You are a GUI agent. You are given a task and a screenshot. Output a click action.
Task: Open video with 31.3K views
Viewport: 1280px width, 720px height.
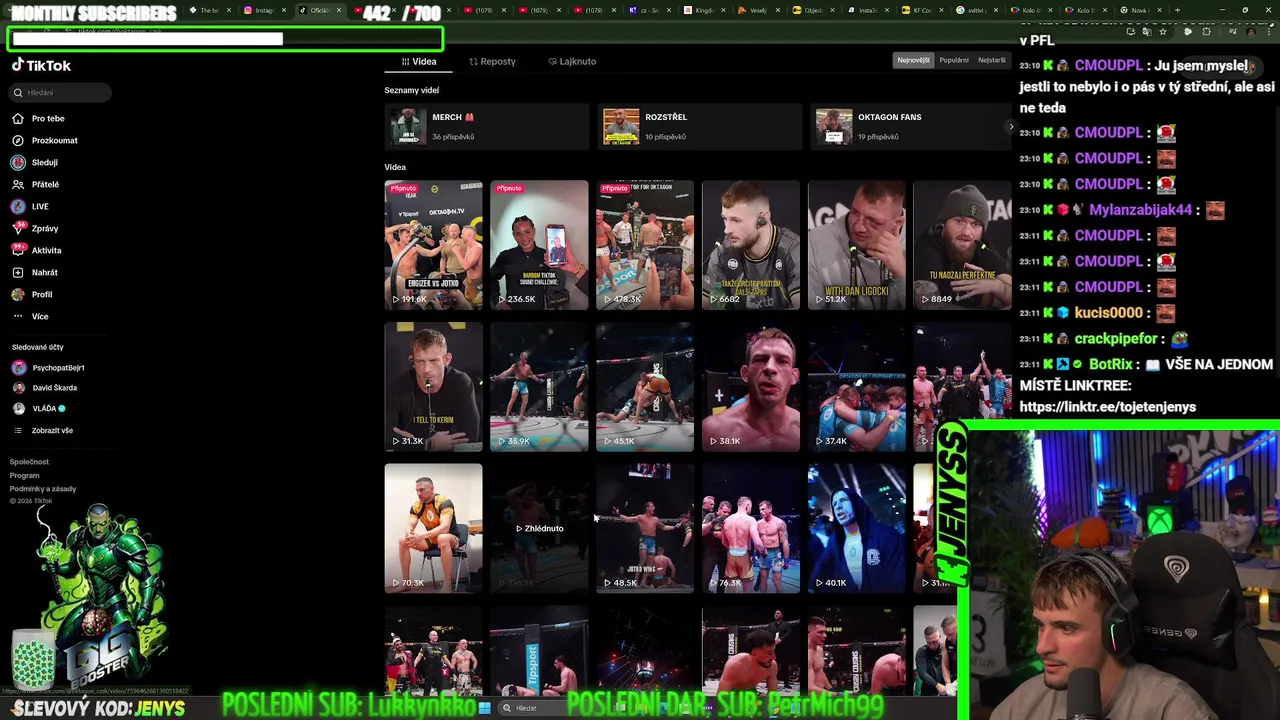pyautogui.click(x=433, y=386)
